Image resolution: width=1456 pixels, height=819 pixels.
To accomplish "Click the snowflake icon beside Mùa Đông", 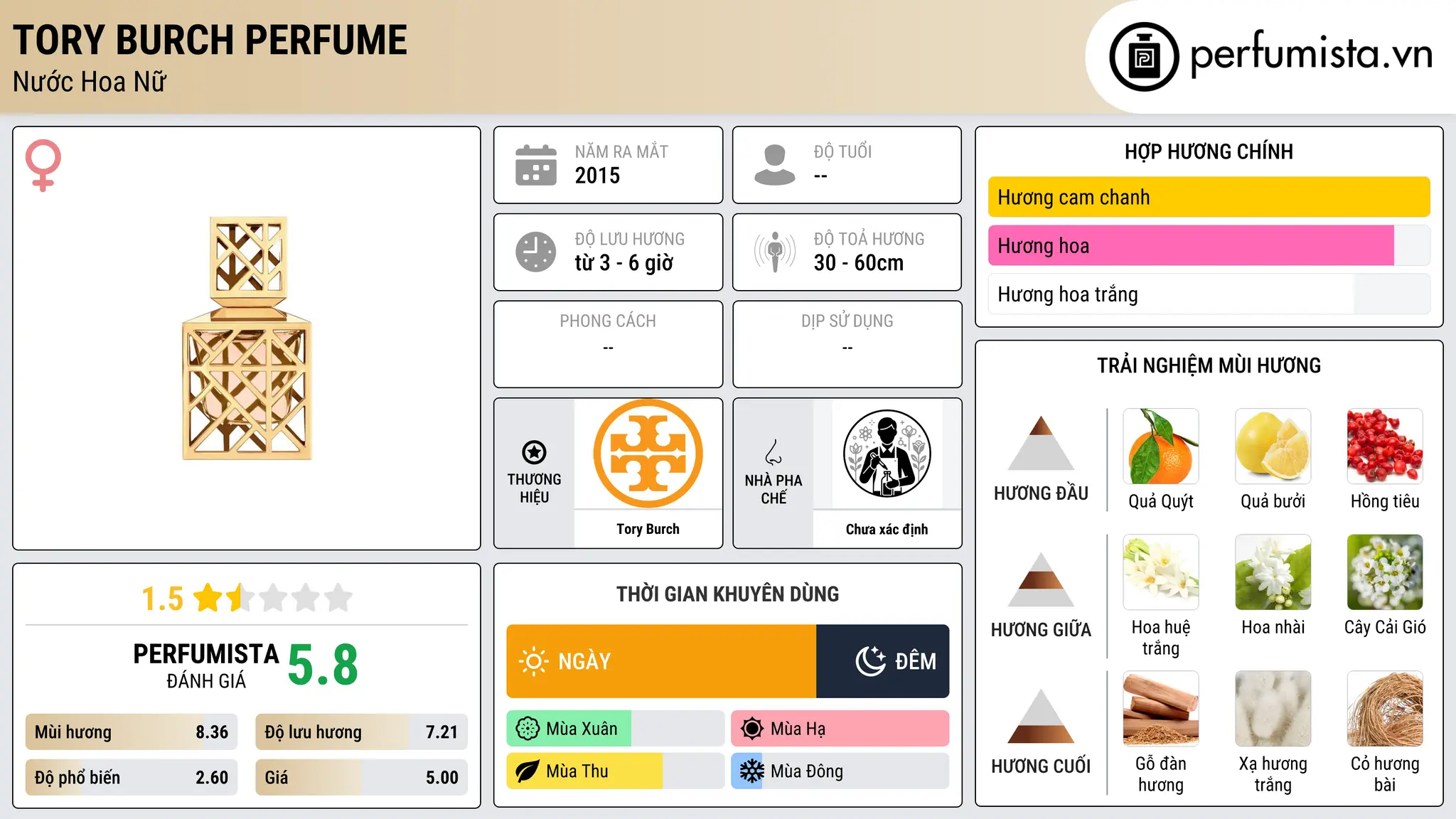I will 752,771.
